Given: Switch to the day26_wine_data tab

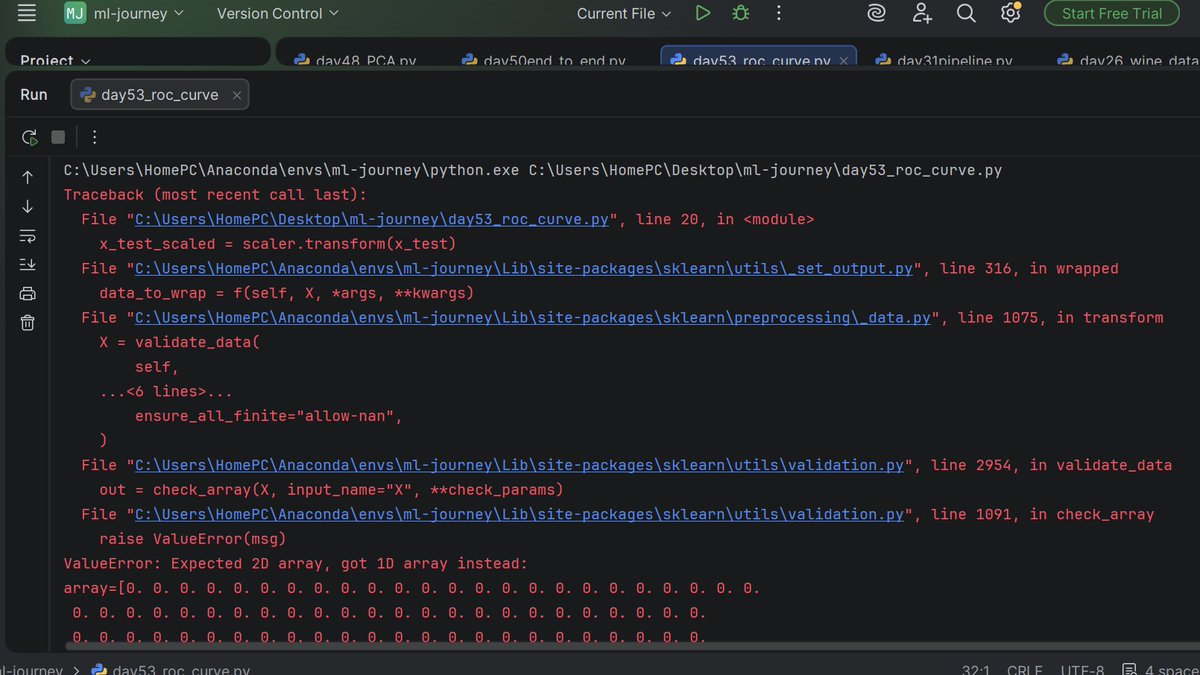Looking at the screenshot, I should 1128,60.
